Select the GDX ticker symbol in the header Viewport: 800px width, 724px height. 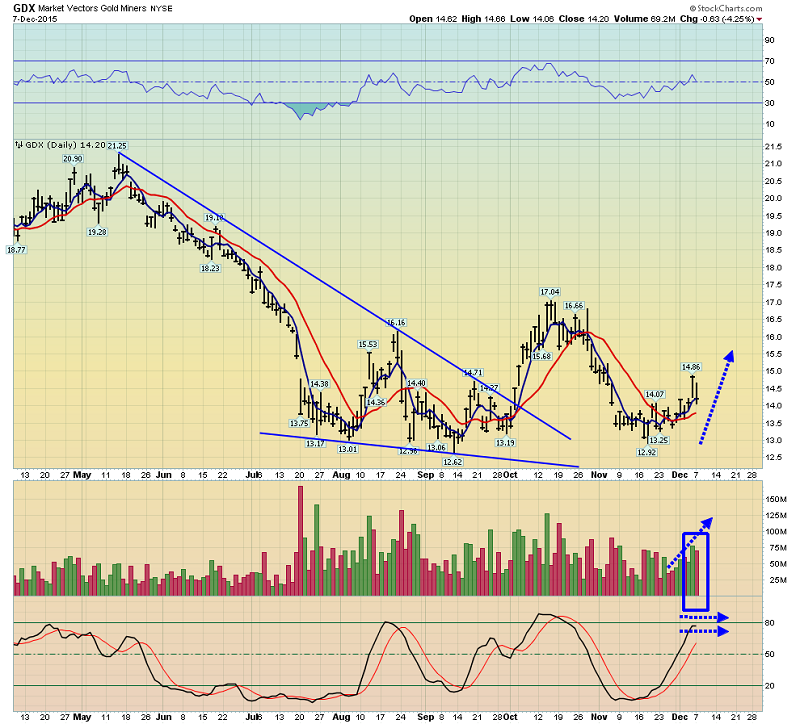24,8
